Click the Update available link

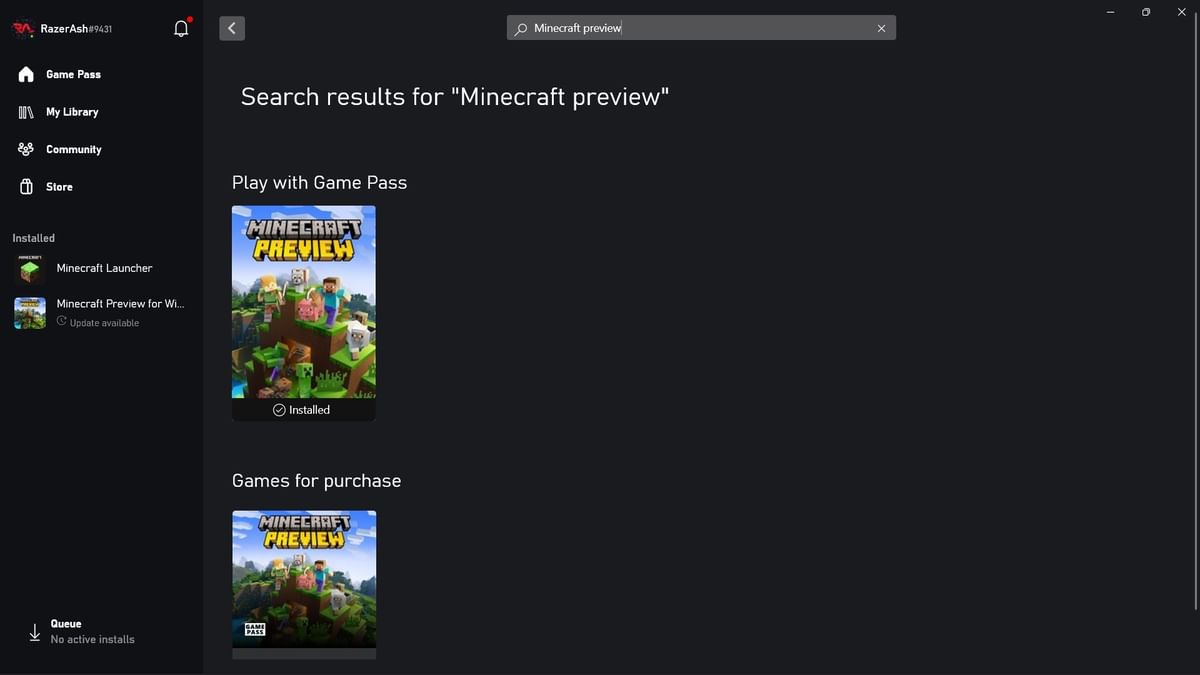pos(98,322)
